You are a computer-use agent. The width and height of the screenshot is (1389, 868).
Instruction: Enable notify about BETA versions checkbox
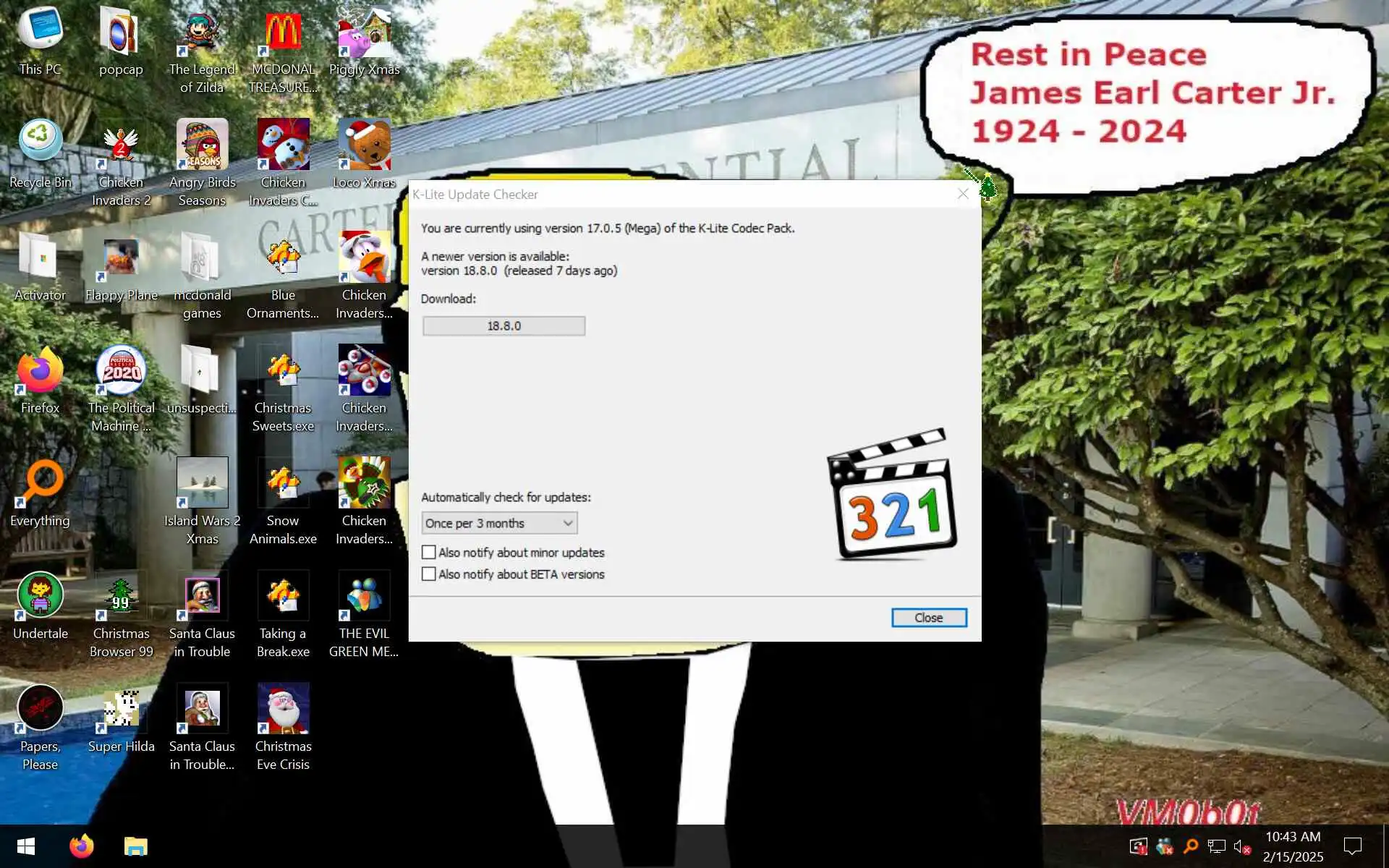tap(429, 574)
